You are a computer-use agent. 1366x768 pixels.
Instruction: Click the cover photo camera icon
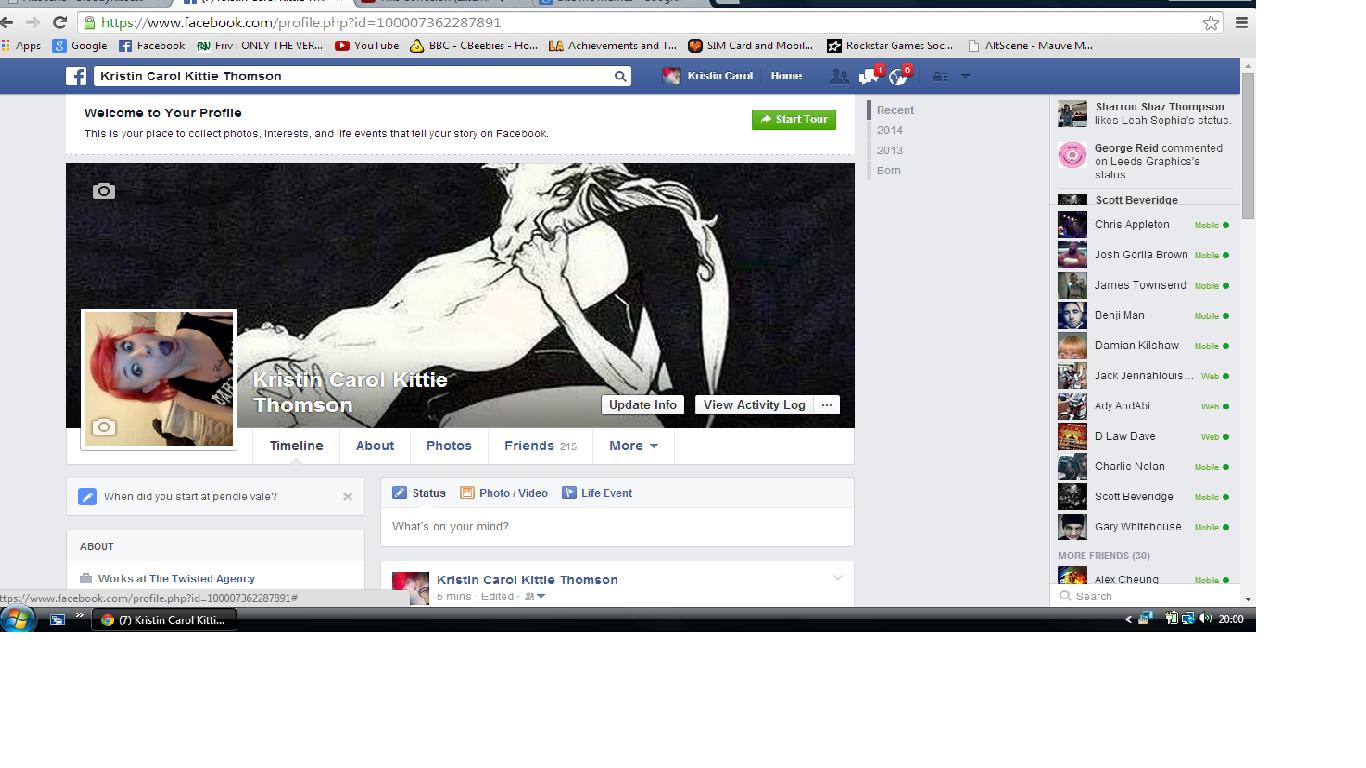coord(104,191)
